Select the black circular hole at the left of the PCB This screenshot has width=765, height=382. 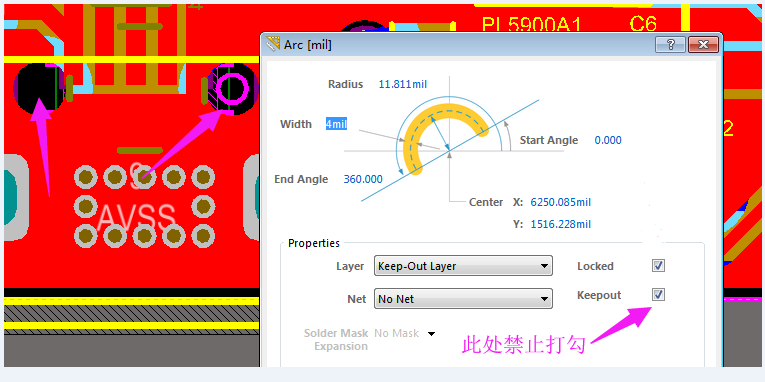(x=39, y=89)
